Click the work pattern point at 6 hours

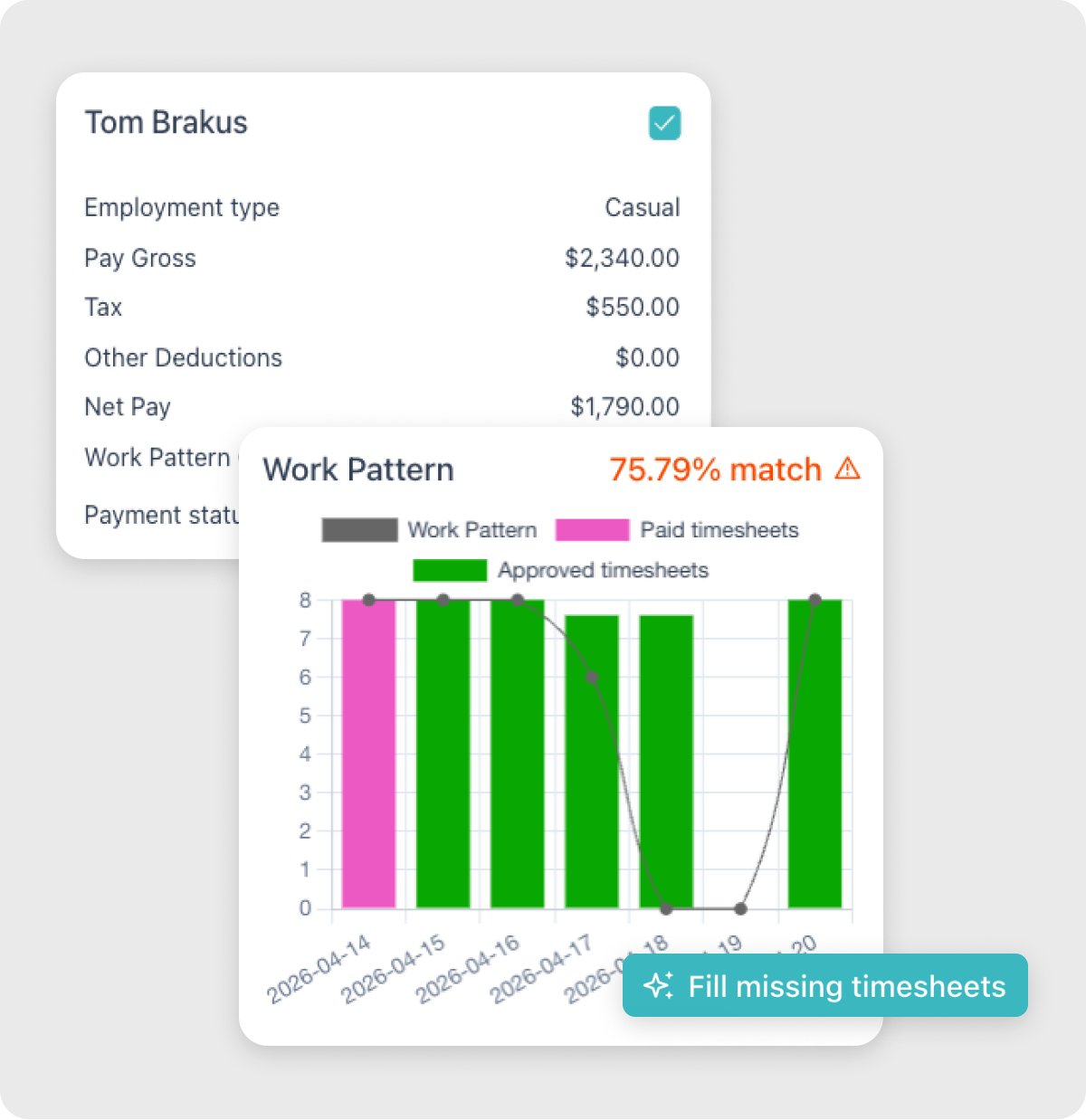click(x=592, y=677)
